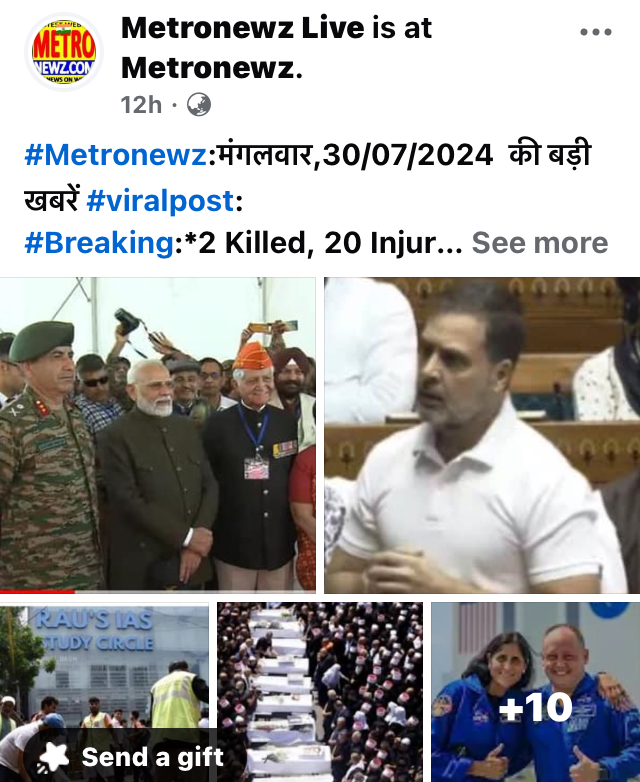Open the #viralpost hashtag
This screenshot has width=640, height=782.
[160, 201]
